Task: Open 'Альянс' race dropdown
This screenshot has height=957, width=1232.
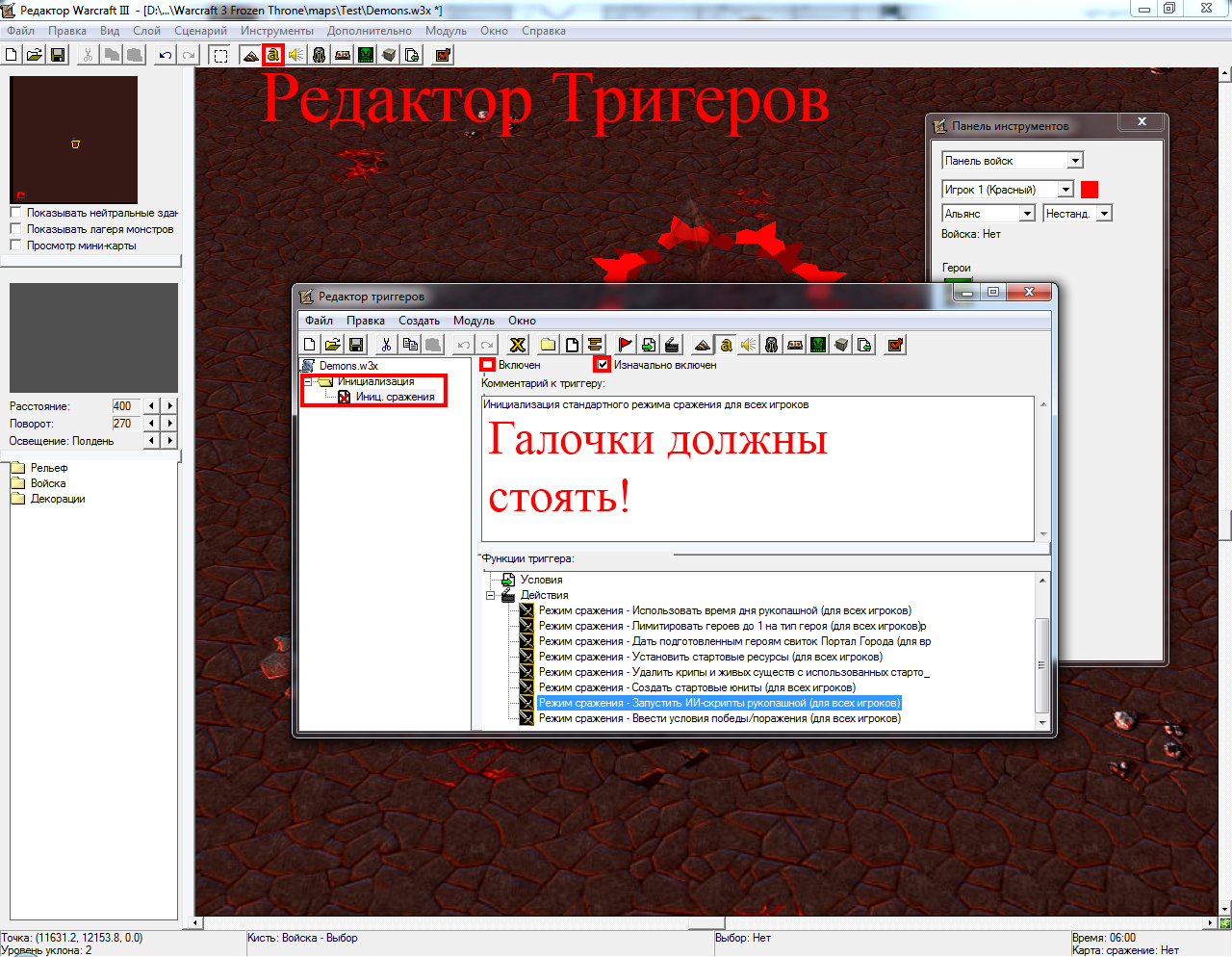Action: tap(1027, 214)
